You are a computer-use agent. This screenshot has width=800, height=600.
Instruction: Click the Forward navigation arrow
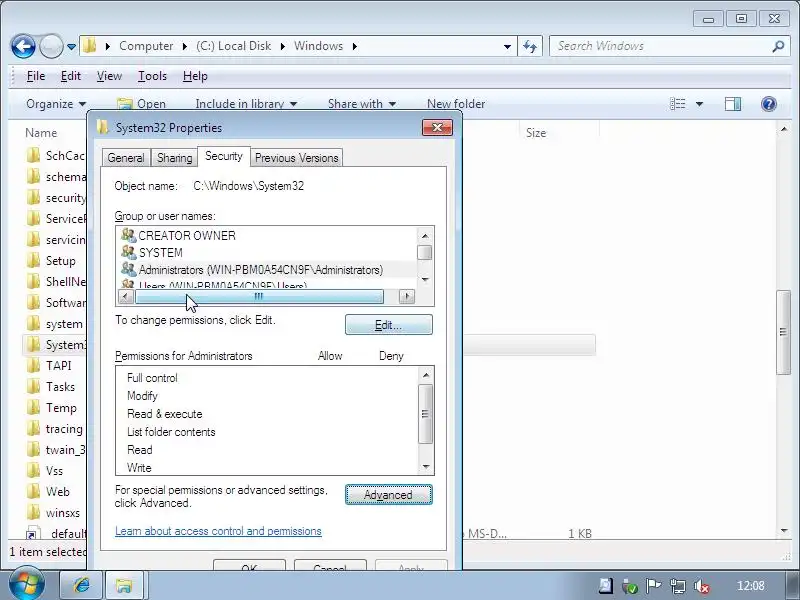[x=51, y=46]
